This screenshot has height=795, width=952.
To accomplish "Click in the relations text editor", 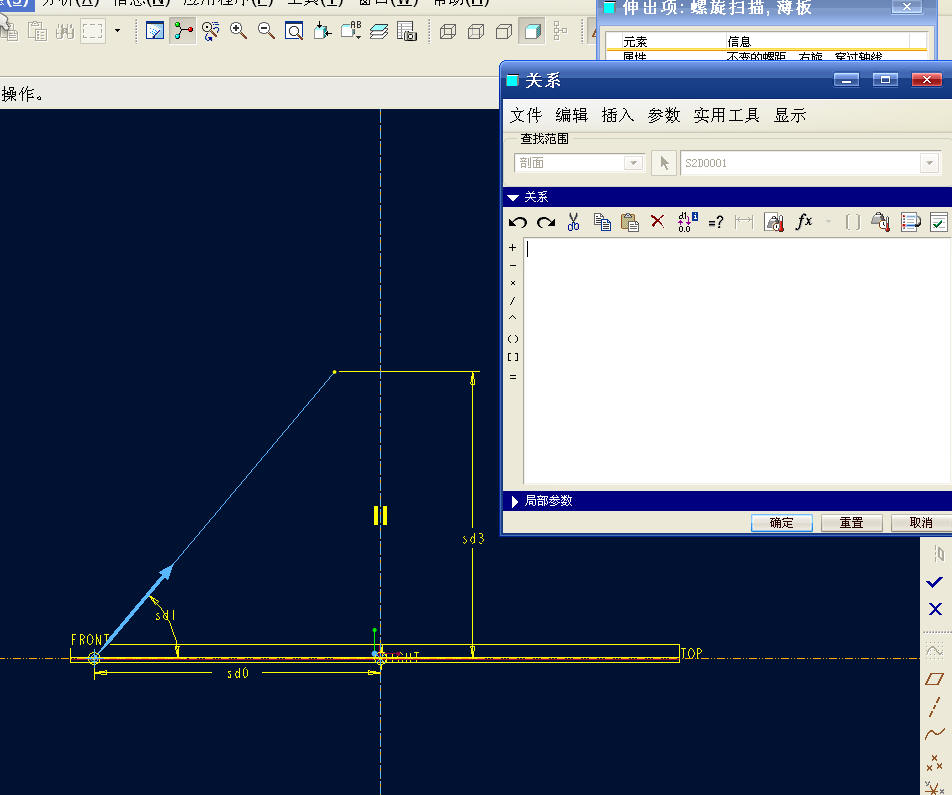I will 737,361.
